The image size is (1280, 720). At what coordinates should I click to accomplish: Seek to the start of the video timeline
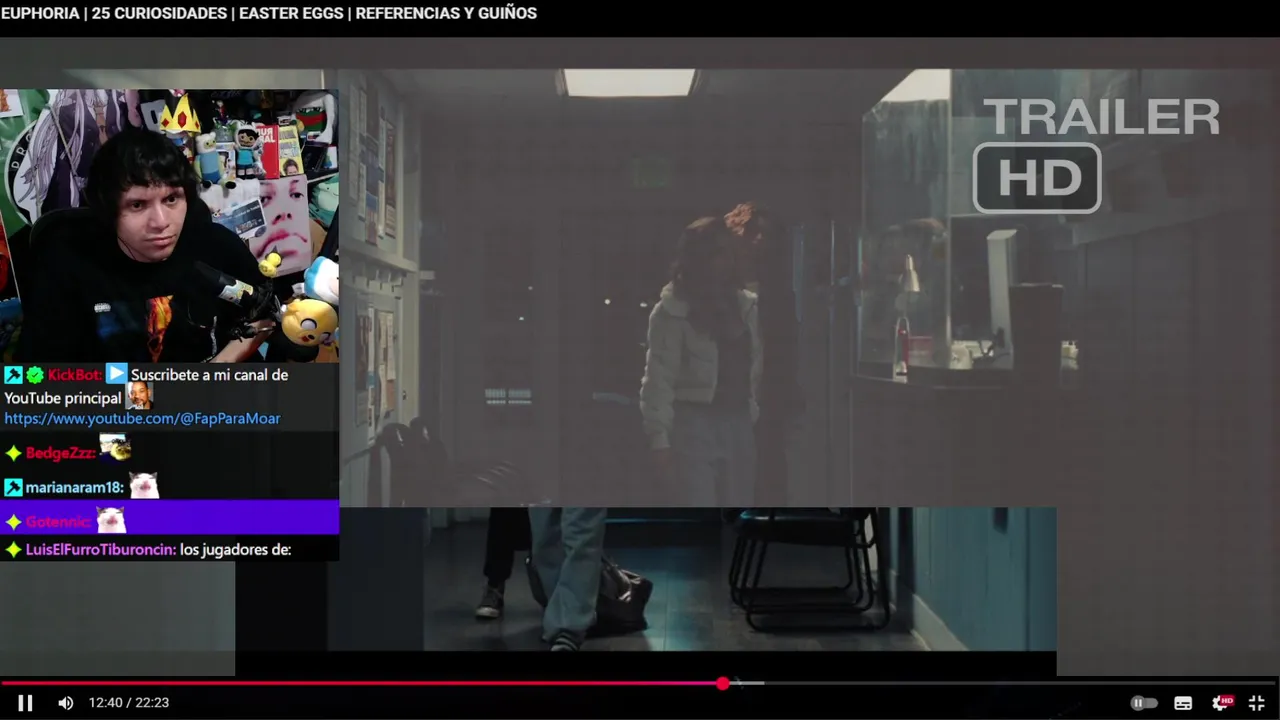point(4,684)
